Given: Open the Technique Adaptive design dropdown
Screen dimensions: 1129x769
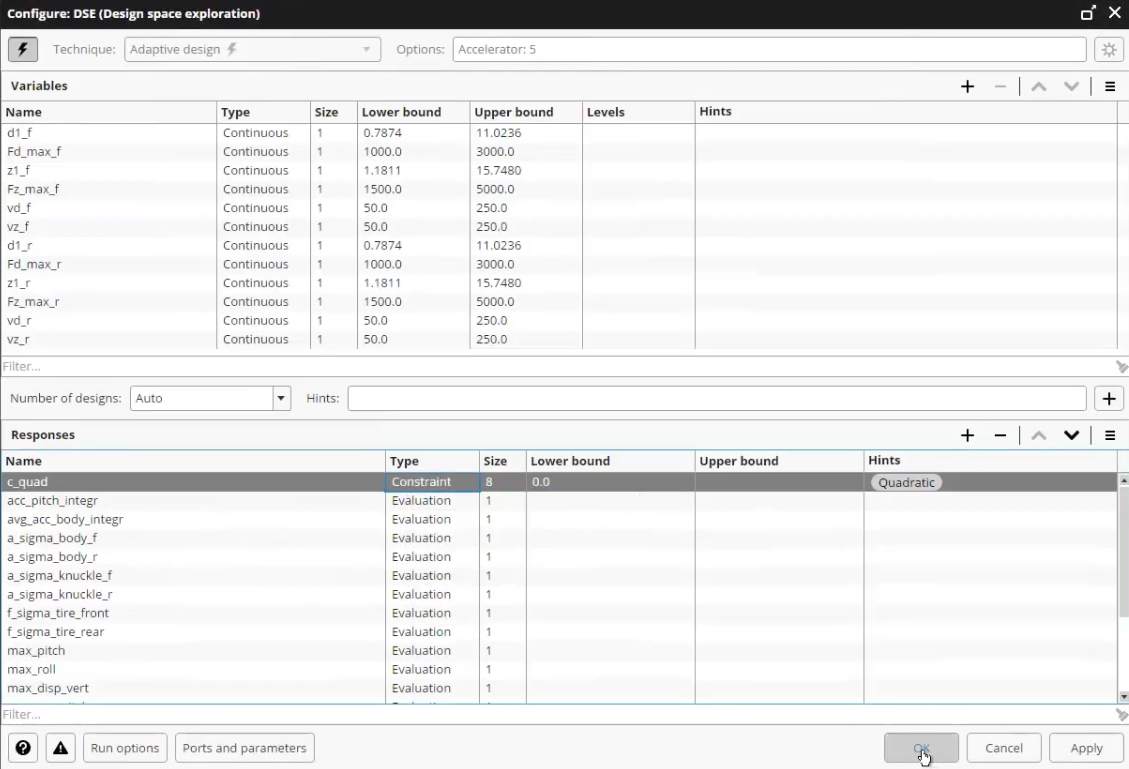Looking at the screenshot, I should click(x=252, y=49).
